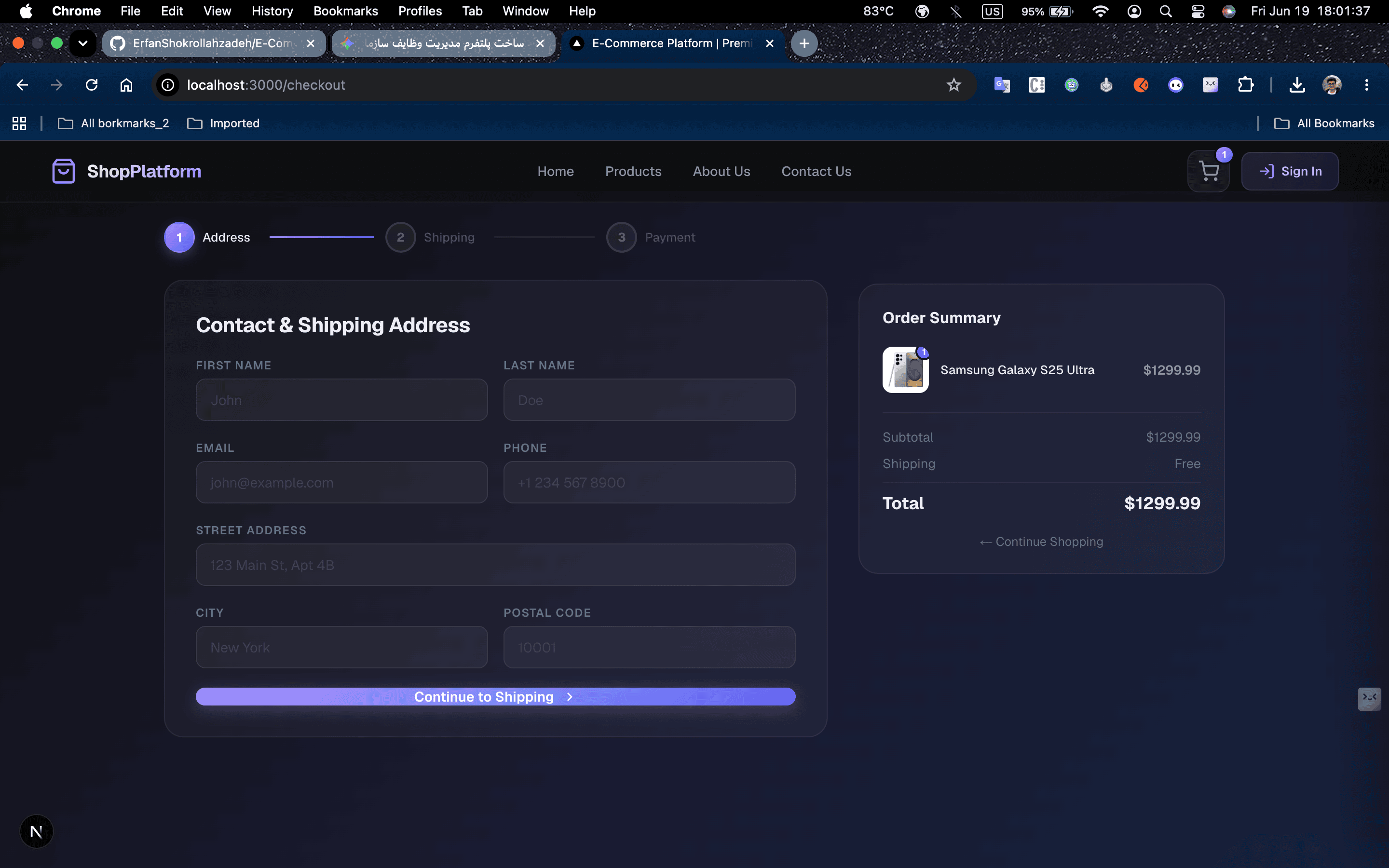Click the Sign In button
The height and width of the screenshot is (868, 1389).
(1290, 171)
